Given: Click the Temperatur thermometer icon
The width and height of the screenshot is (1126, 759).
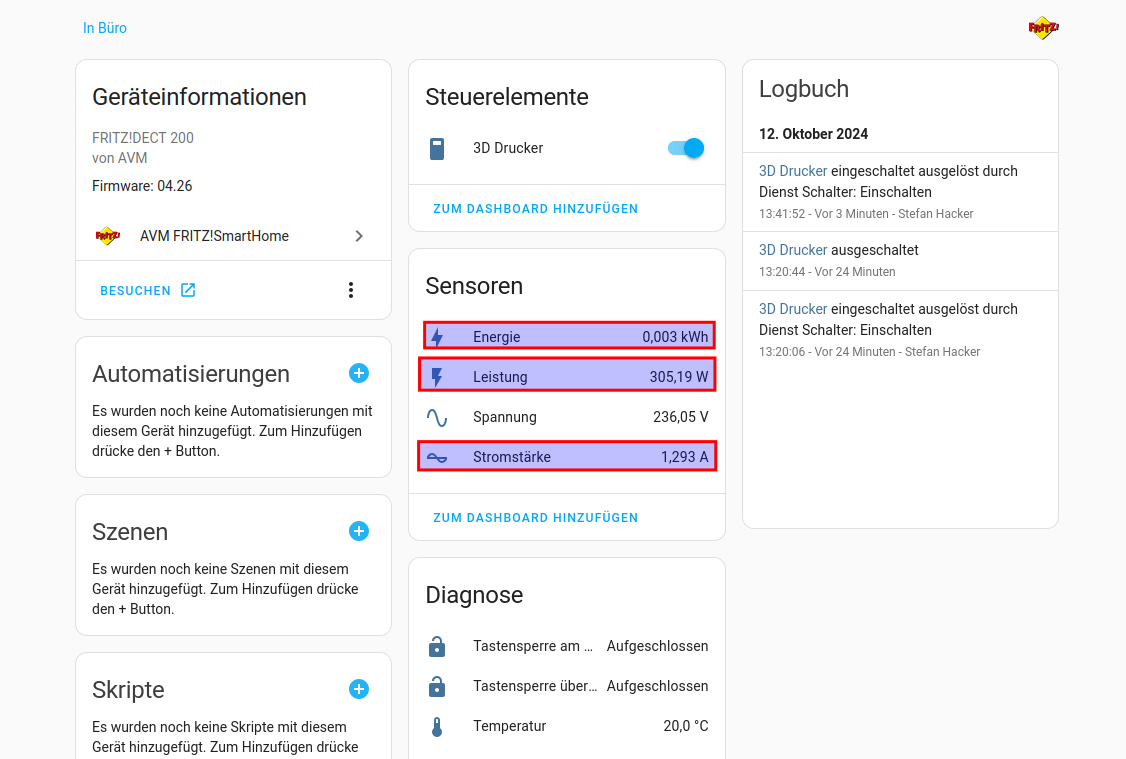Looking at the screenshot, I should click(x=437, y=727).
